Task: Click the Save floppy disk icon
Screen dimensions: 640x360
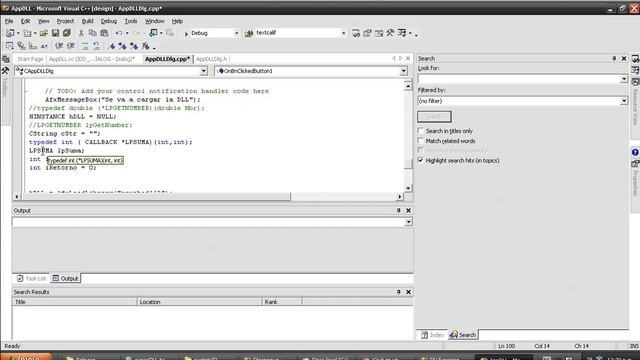Action: click(x=55, y=33)
